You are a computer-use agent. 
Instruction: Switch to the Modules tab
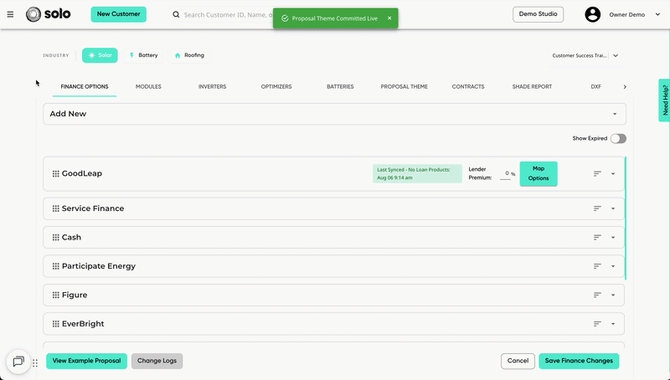(x=148, y=87)
